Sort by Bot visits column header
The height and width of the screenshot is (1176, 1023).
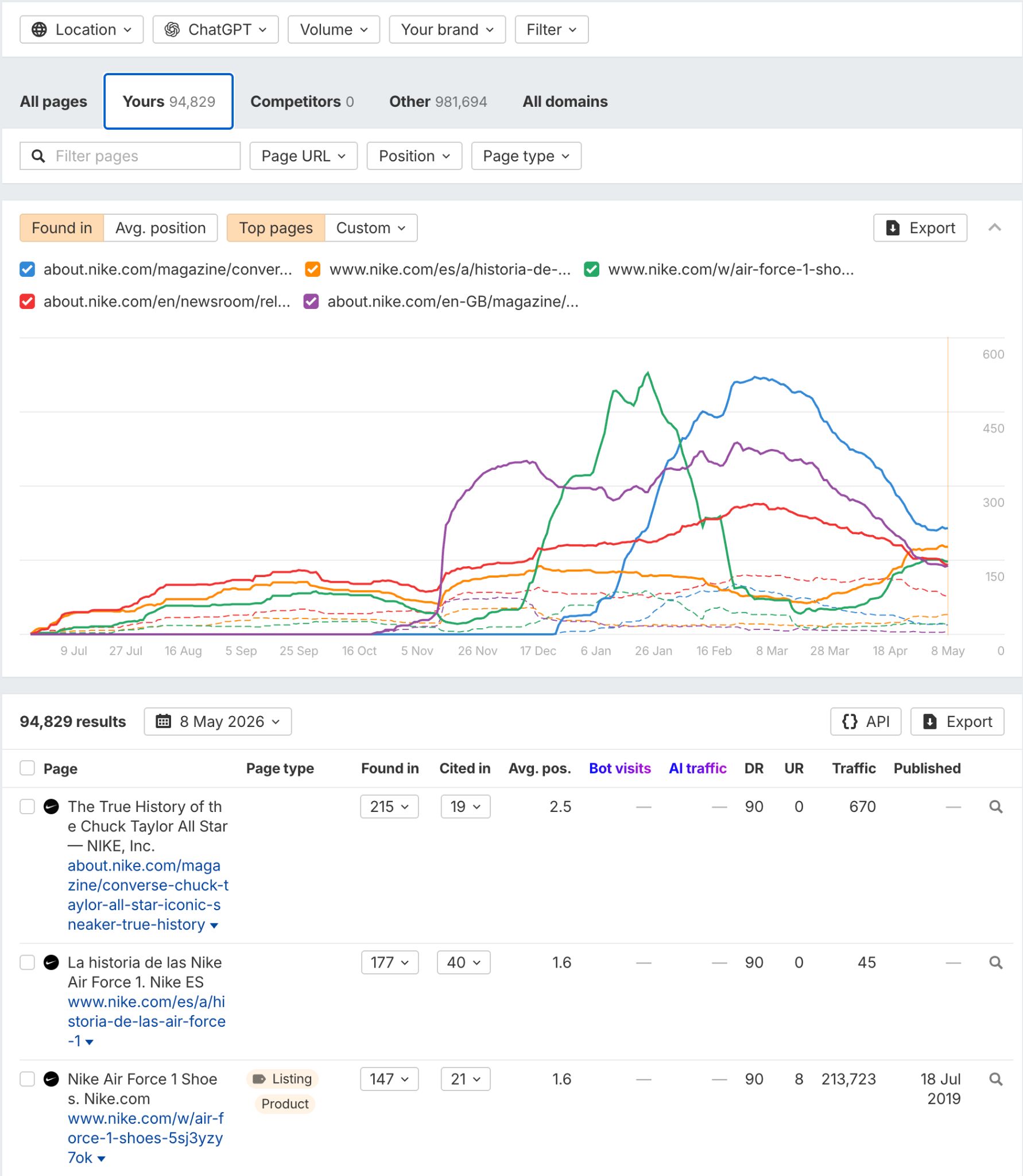coord(620,768)
